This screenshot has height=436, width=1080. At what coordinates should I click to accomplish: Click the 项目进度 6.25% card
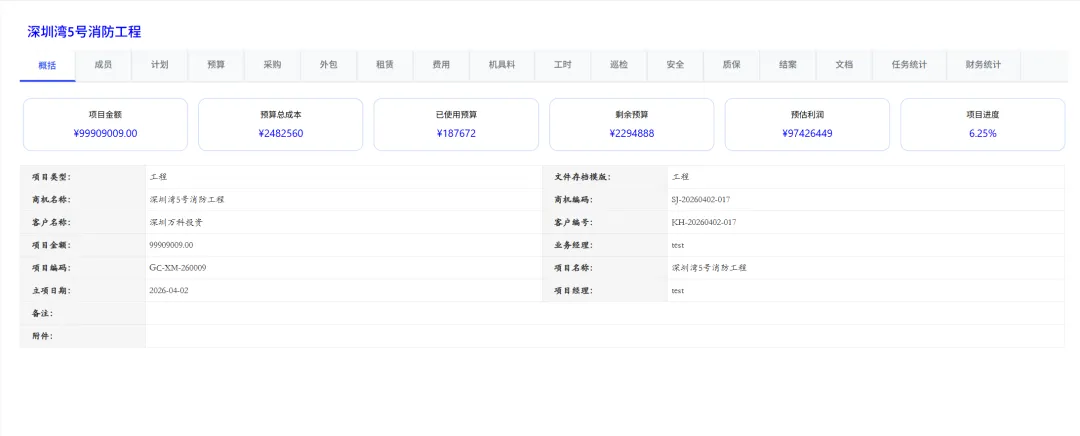click(x=983, y=125)
